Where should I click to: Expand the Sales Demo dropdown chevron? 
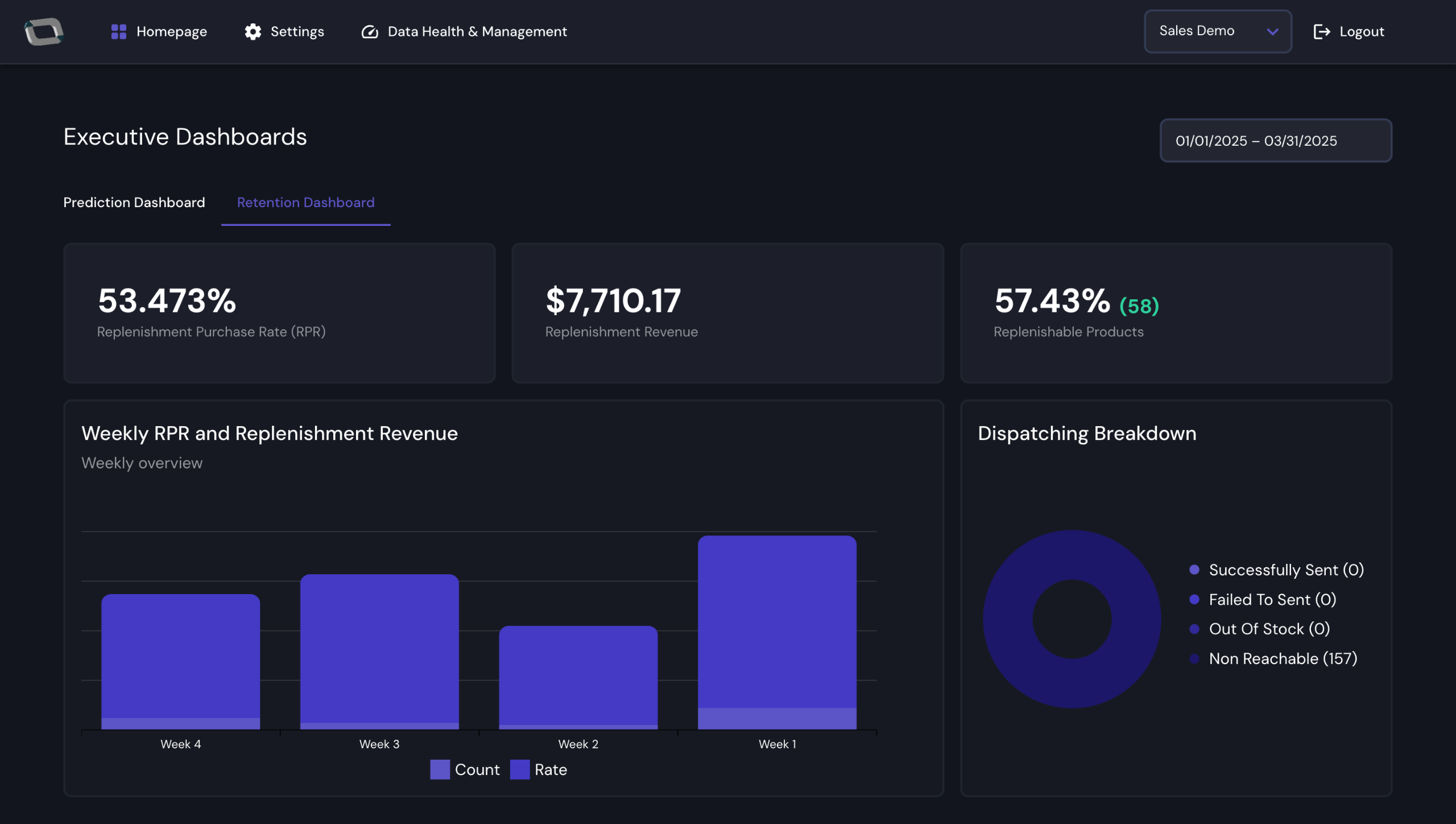pos(1273,31)
